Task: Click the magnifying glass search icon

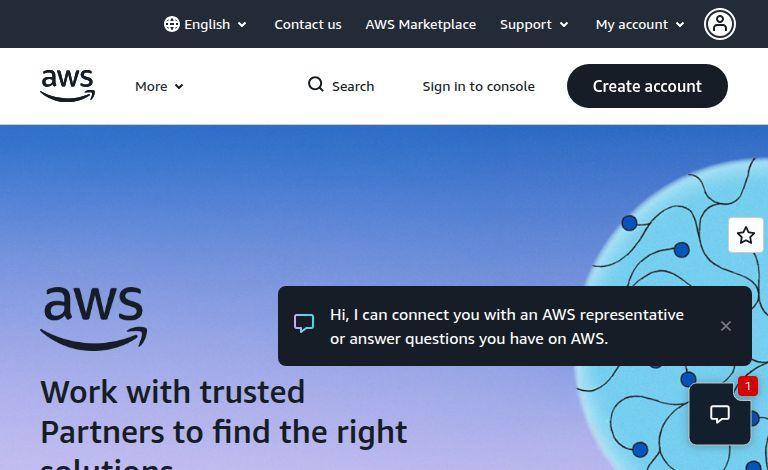Action: click(315, 84)
